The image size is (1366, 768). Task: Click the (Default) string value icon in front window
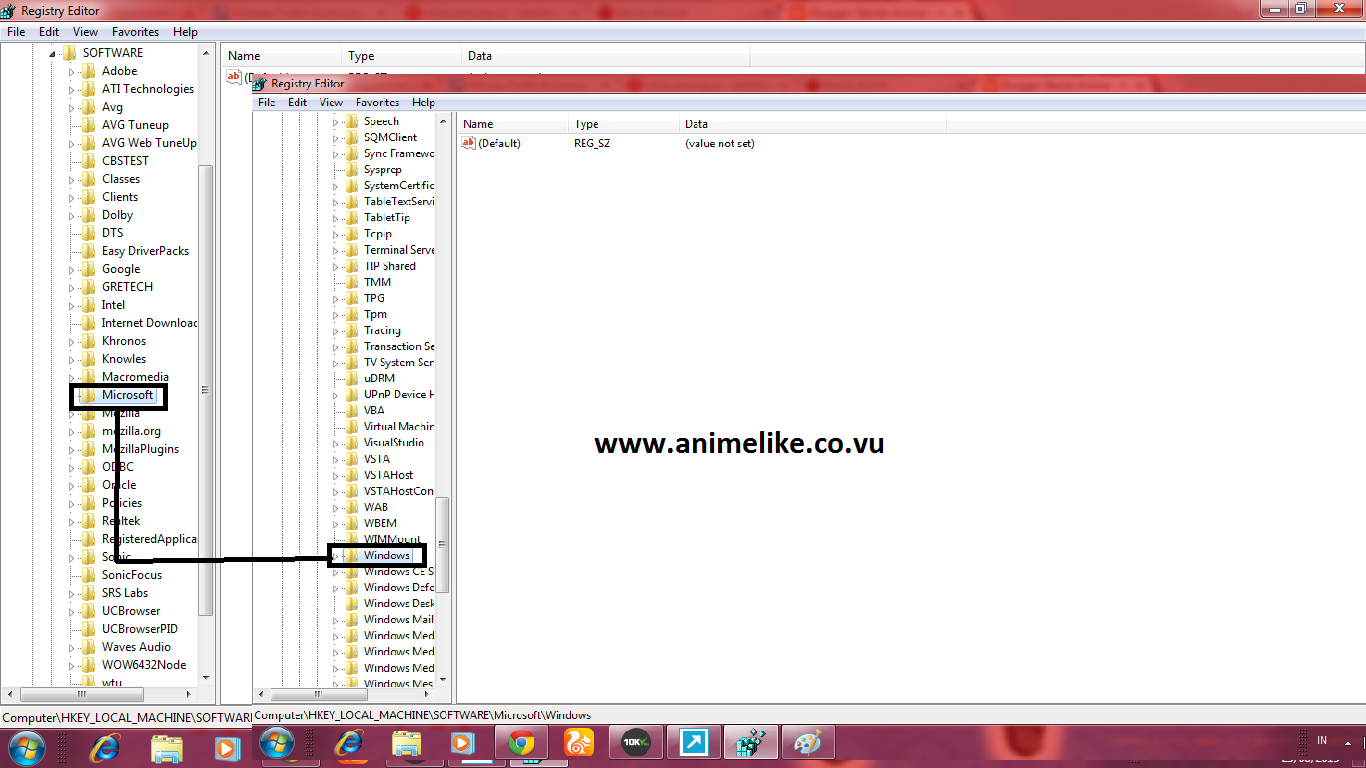tap(468, 143)
